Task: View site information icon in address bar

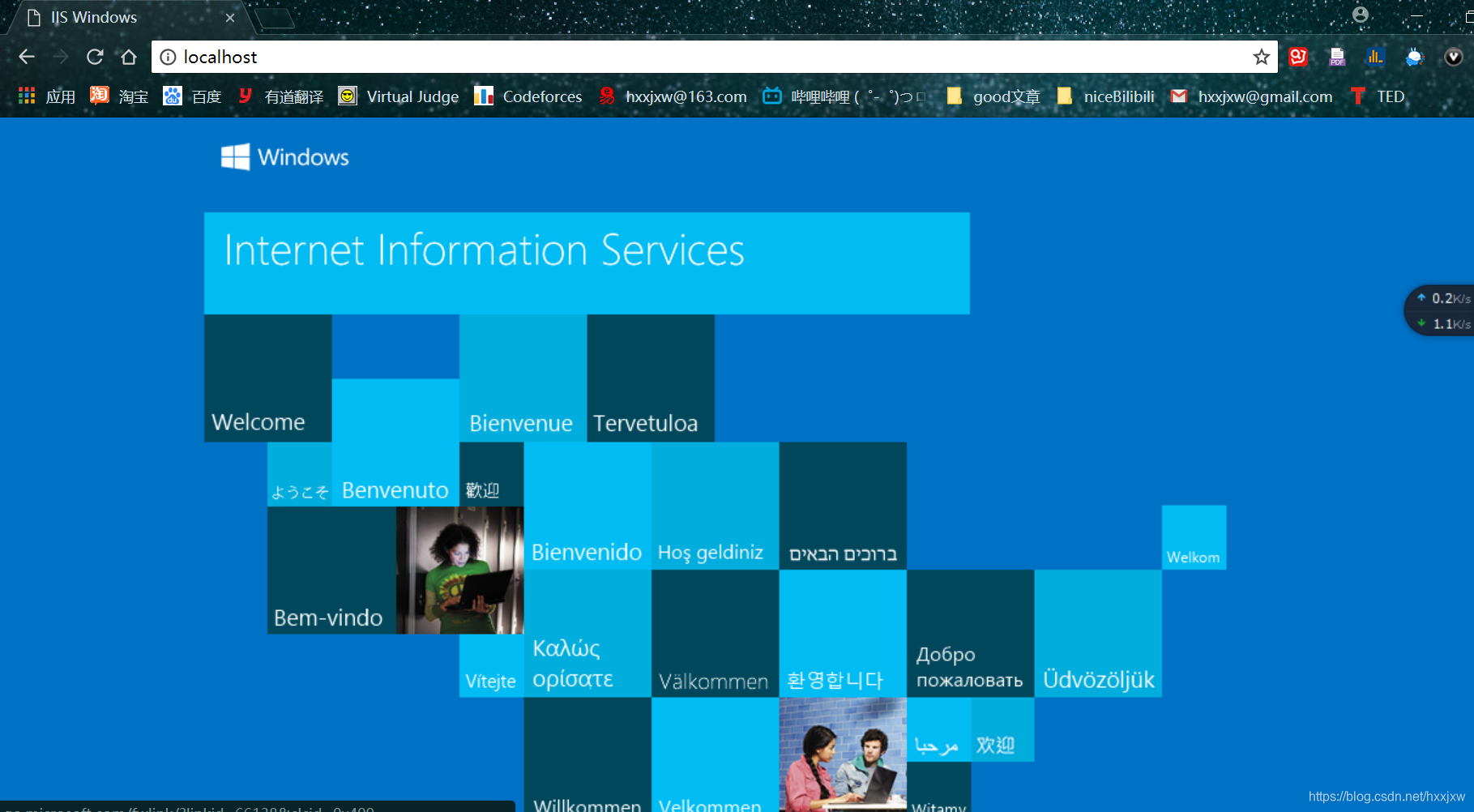Action: click(x=168, y=57)
